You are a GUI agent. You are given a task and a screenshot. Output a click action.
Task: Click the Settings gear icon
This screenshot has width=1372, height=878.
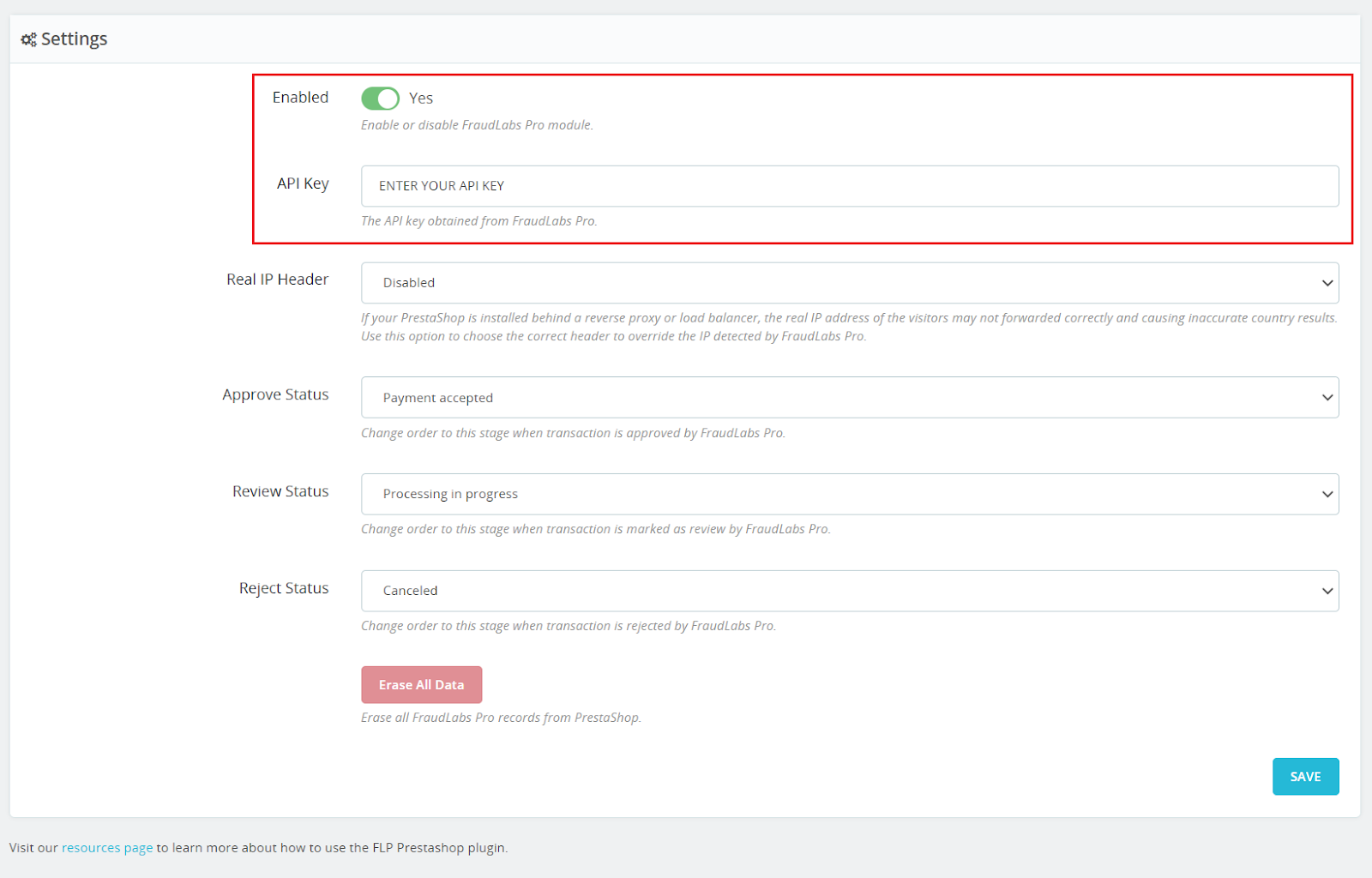(x=28, y=39)
